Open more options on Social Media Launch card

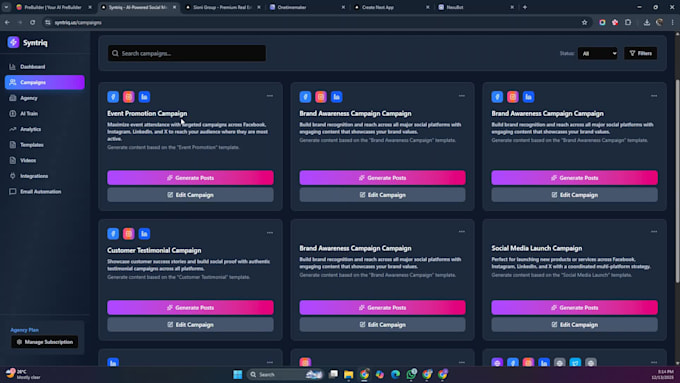654,232
